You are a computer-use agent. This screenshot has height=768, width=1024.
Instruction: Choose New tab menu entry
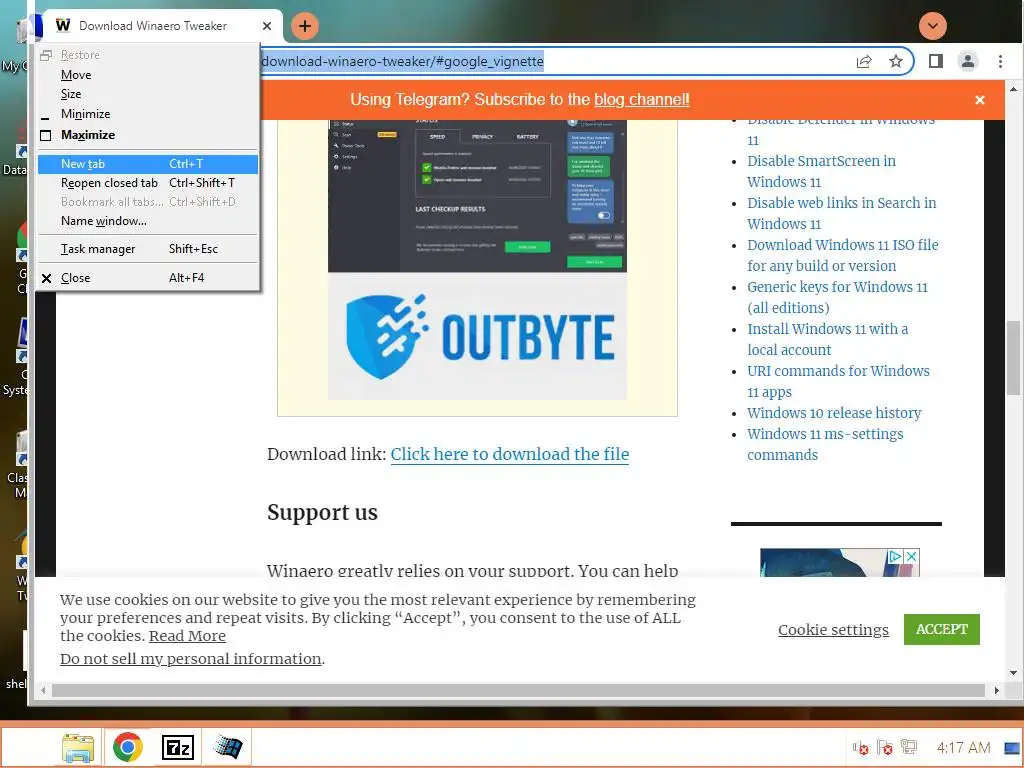148,164
